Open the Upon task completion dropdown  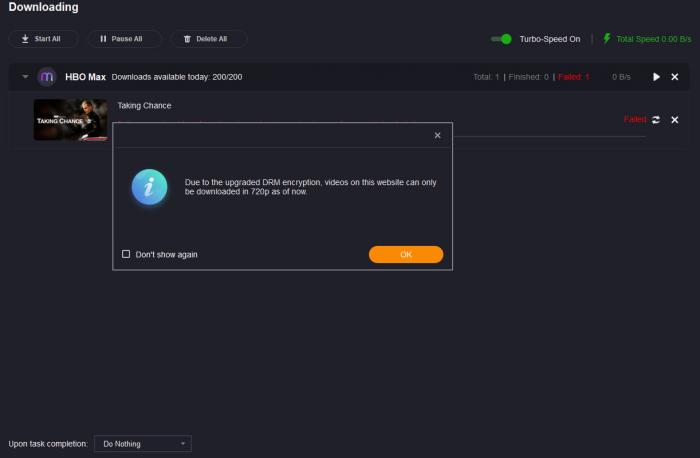(x=143, y=444)
